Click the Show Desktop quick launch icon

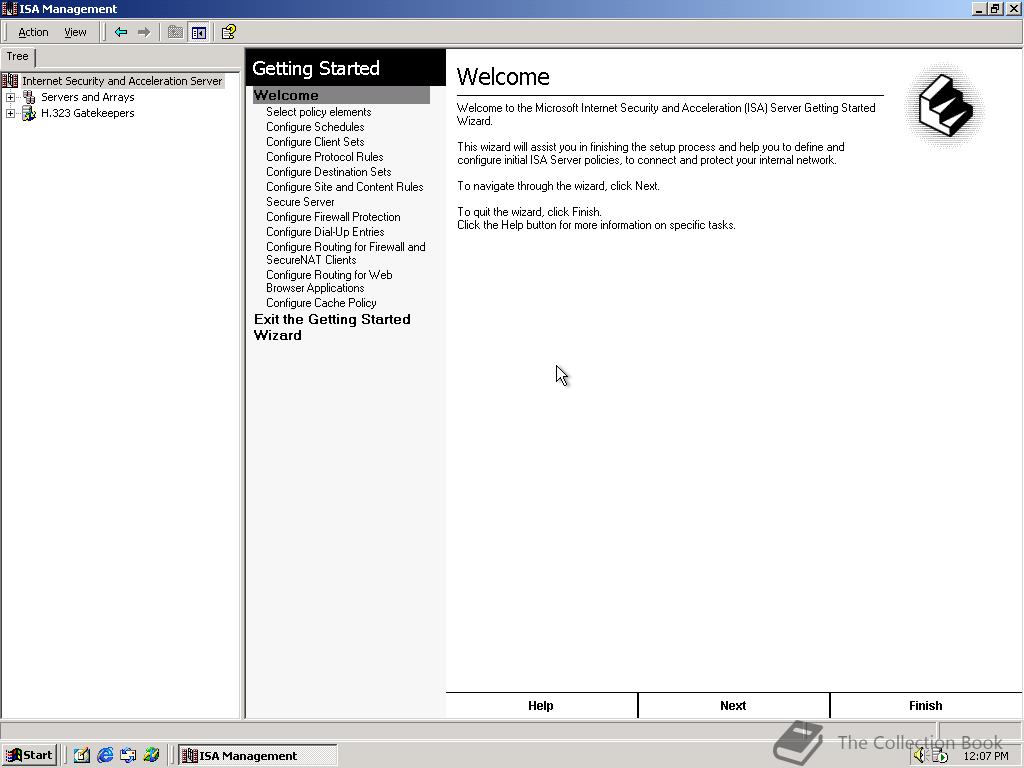pyautogui.click(x=82, y=755)
